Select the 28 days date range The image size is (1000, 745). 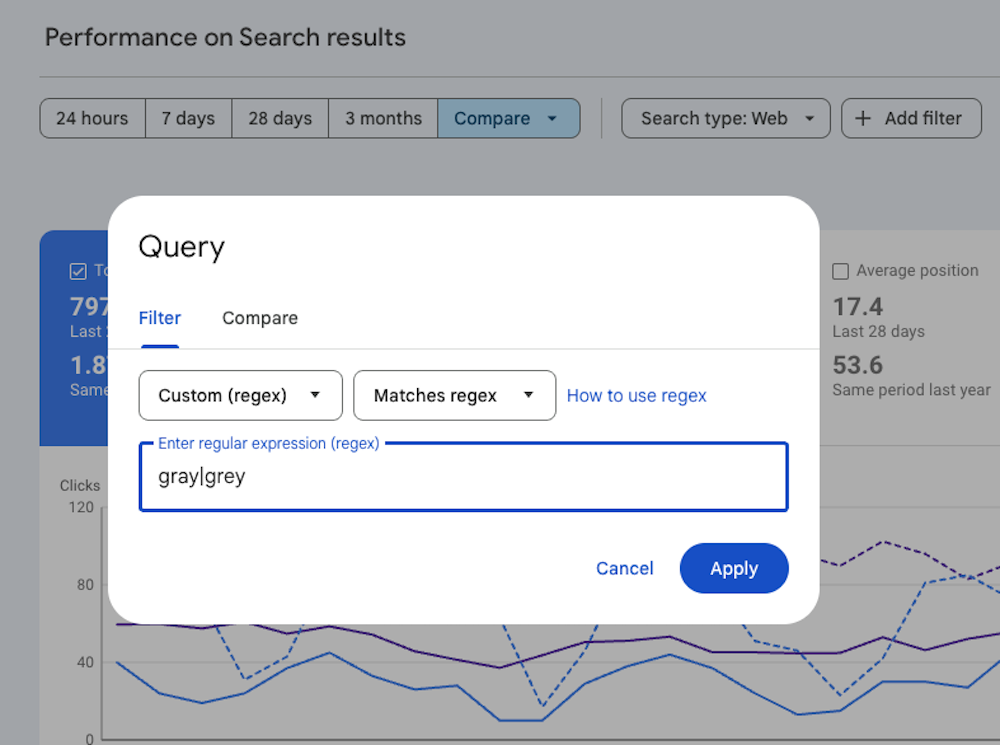point(280,118)
